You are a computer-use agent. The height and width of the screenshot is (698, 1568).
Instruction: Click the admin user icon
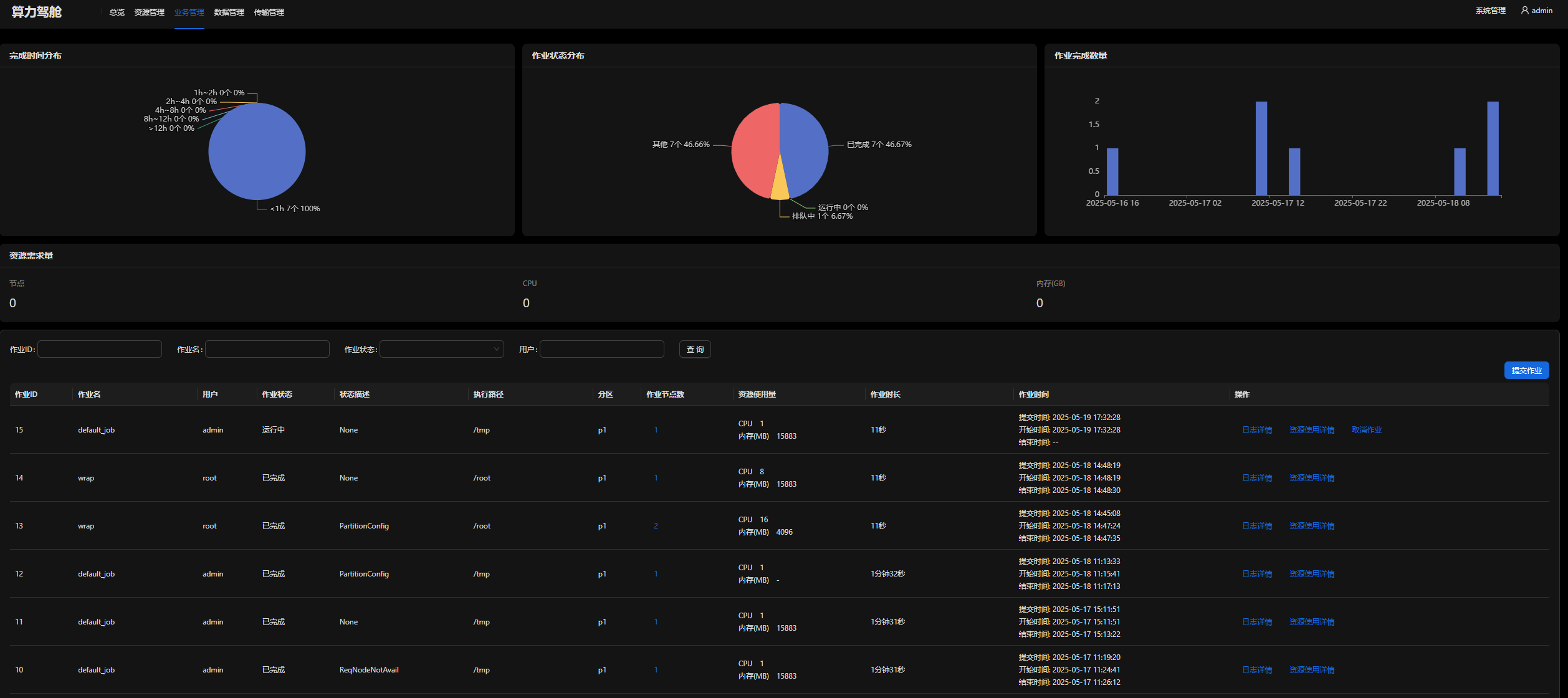pos(1525,11)
